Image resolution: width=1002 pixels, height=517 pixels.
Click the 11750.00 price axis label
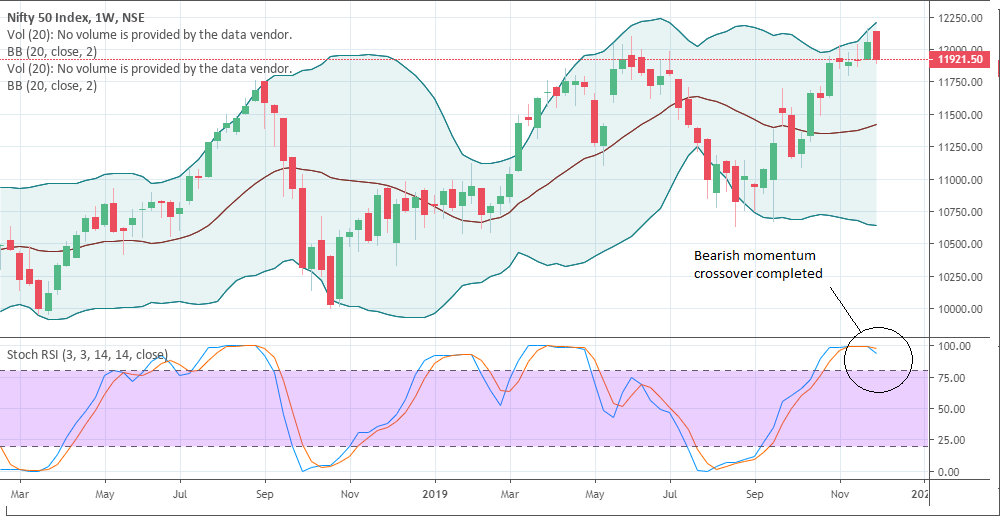click(960, 82)
